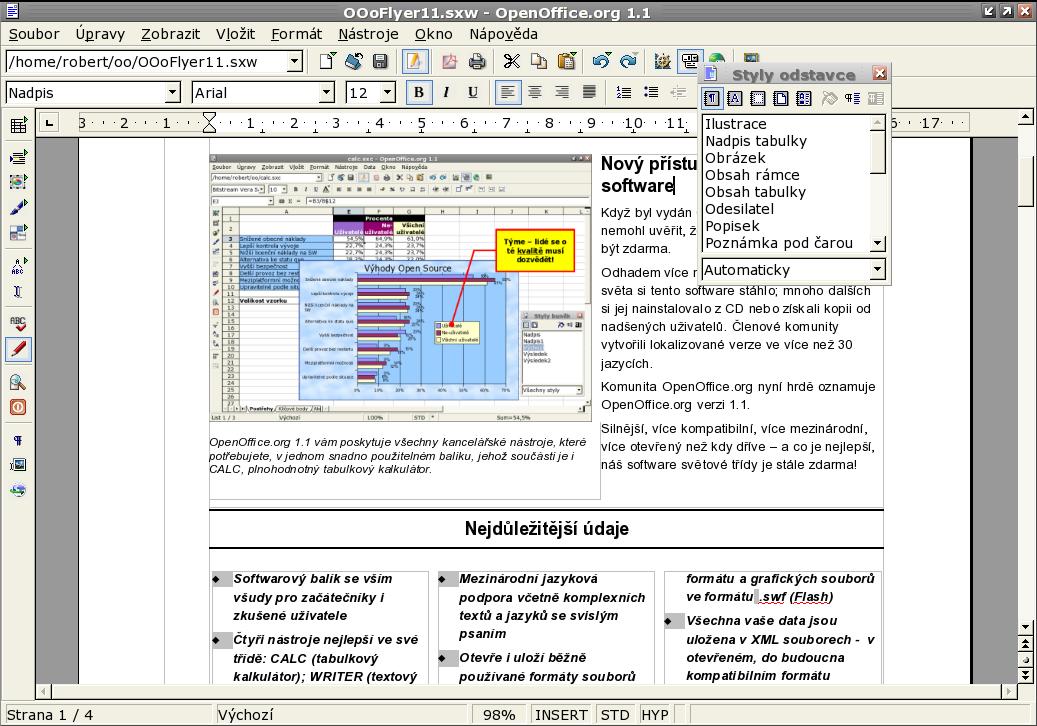Toggle Edit File mode icon
The image size is (1037, 726).
click(415, 61)
